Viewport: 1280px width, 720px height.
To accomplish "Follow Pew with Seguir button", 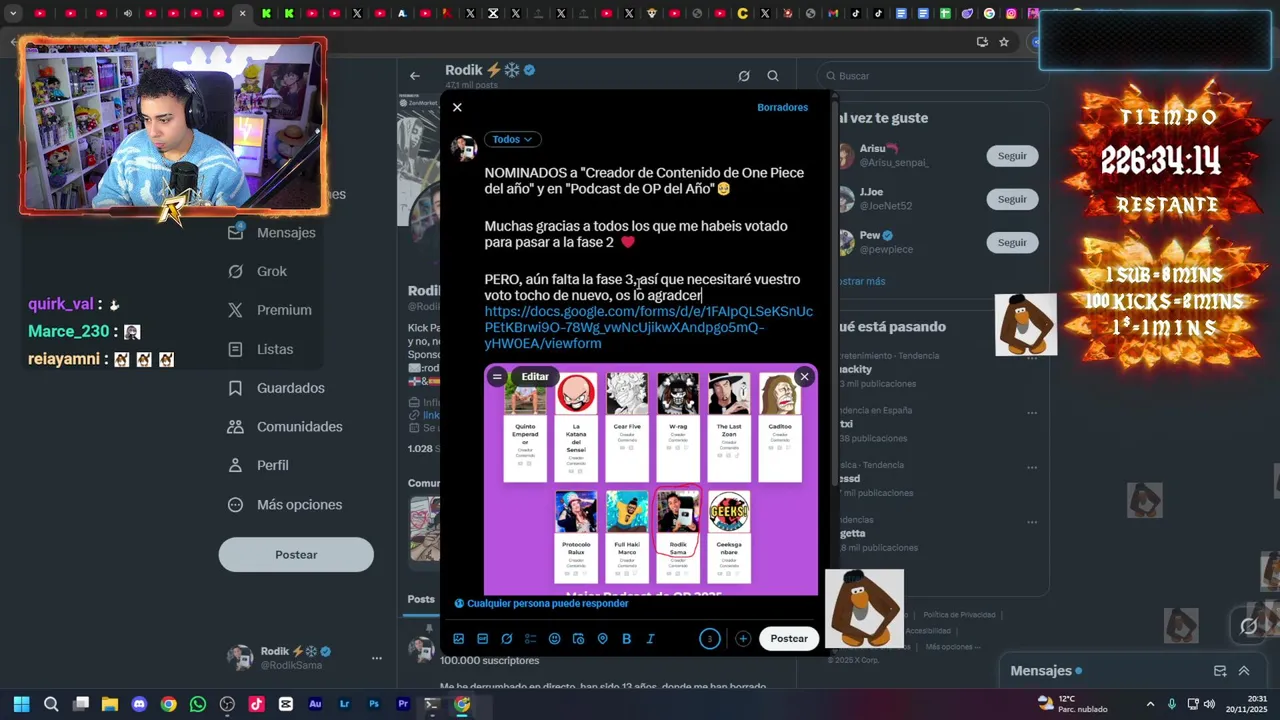I will tap(1012, 242).
